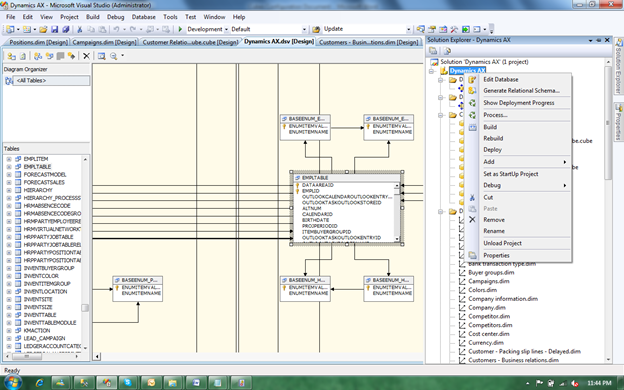Open Buyer groups.dim in Solution Explorer

pos(491,273)
